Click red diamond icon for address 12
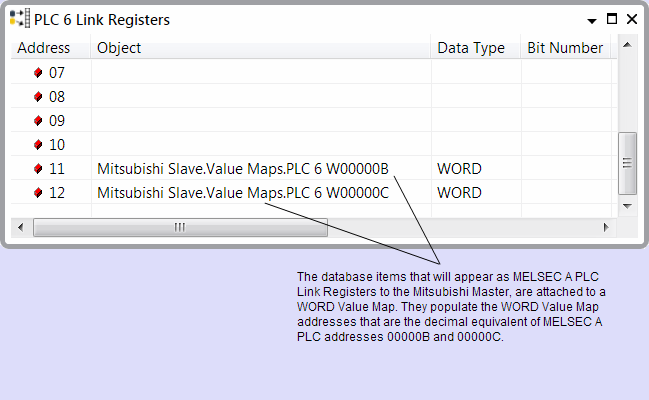The width and height of the screenshot is (649, 400). tap(38, 193)
